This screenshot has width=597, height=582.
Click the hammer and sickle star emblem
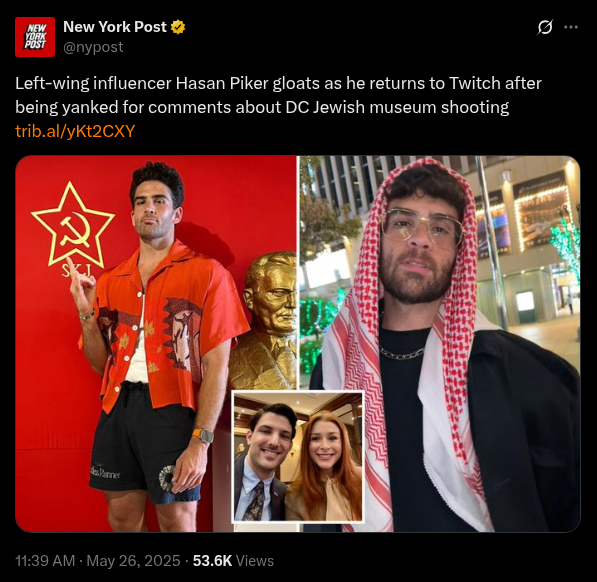pyautogui.click(x=73, y=225)
